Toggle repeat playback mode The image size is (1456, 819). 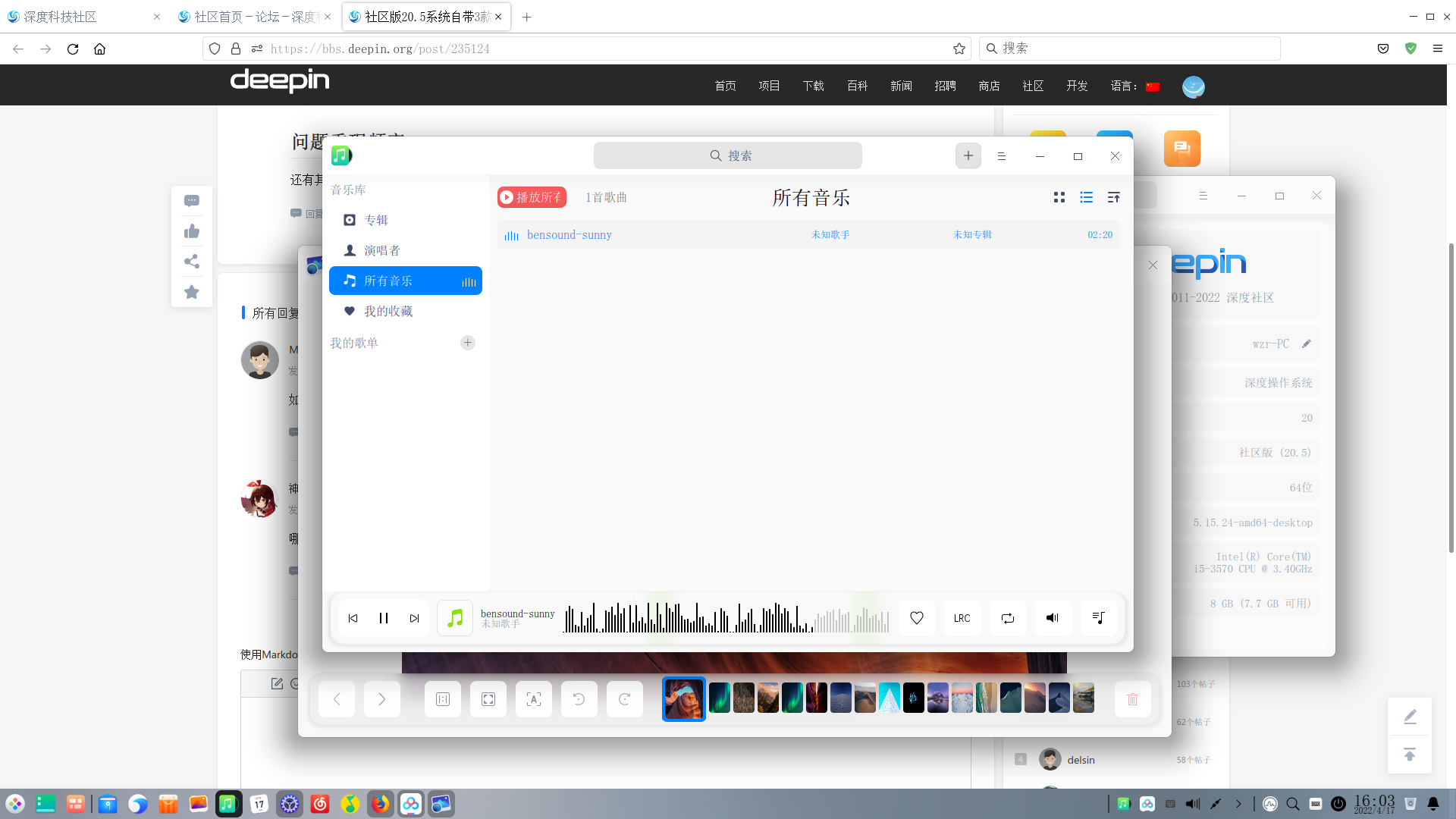(1007, 618)
